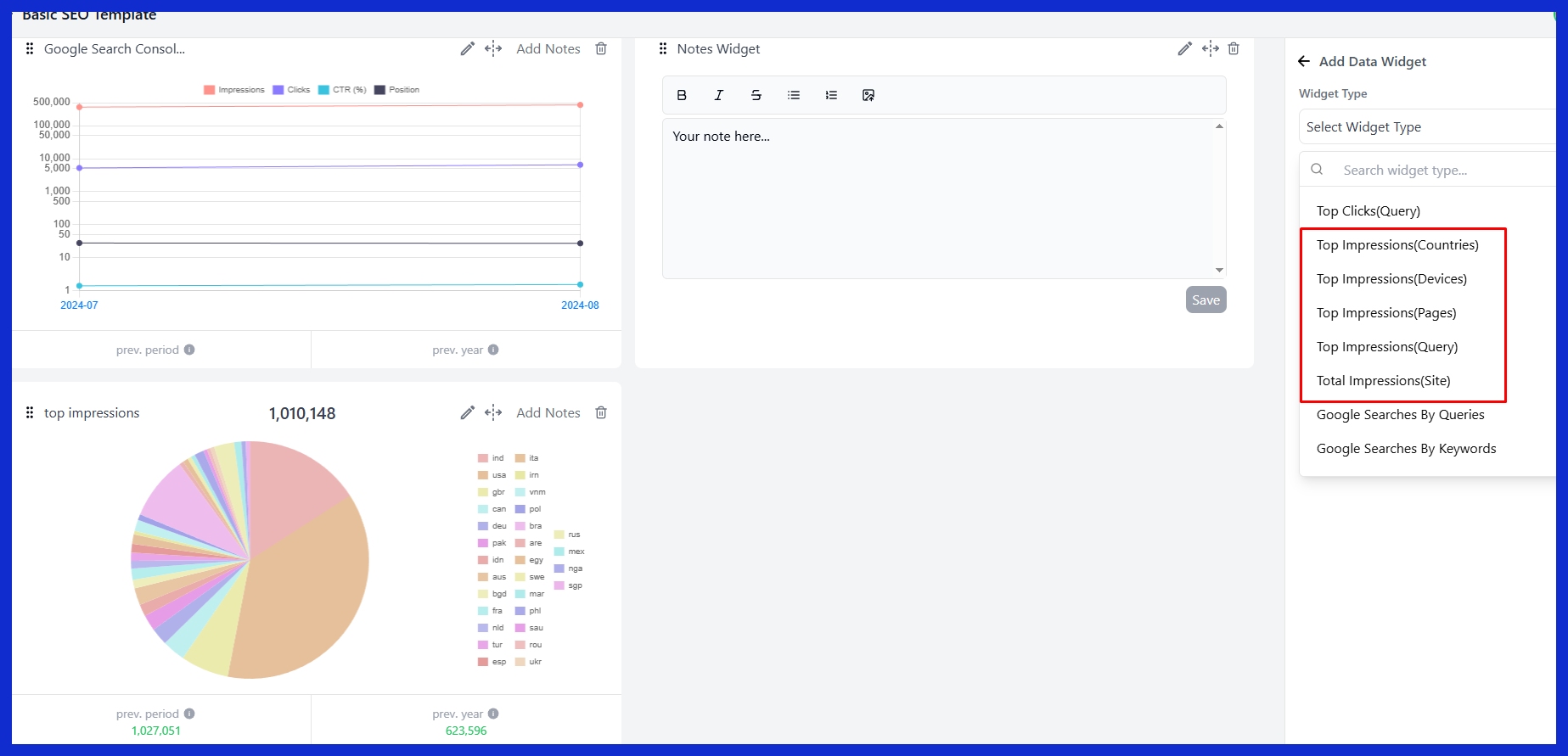Screen dimensions: 1568x756
Task: Toggle the Impressions legend series in chart
Action: pos(234,90)
